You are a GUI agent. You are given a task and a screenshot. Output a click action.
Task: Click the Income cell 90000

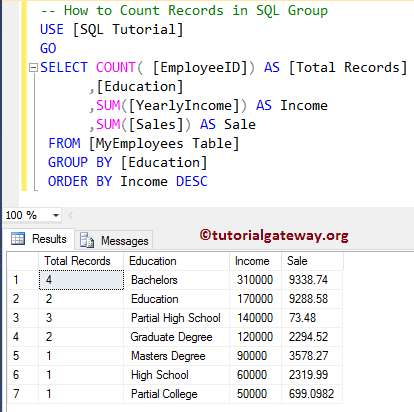point(256,356)
